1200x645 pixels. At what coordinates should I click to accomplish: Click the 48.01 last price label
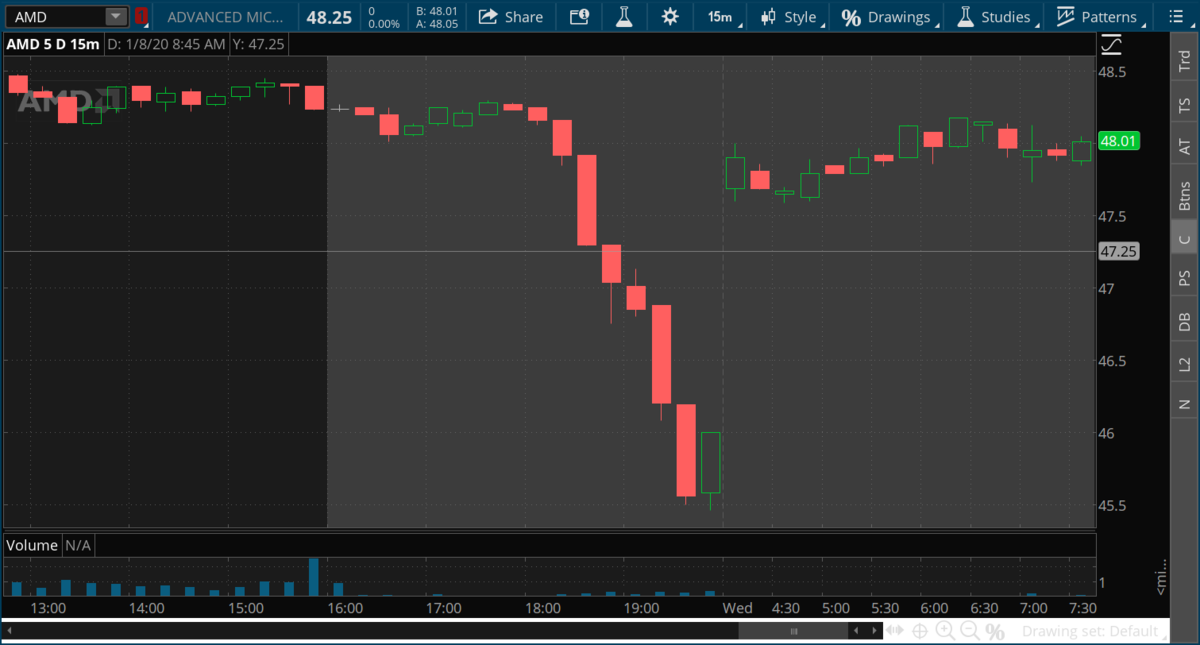click(1119, 141)
